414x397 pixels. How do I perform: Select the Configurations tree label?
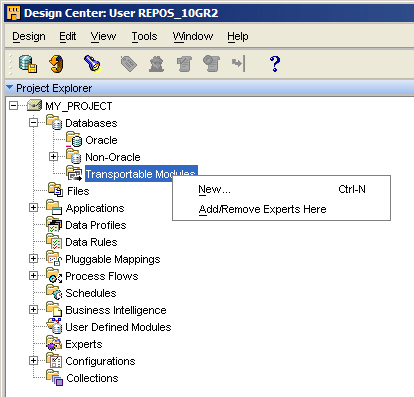pyautogui.click(x=100, y=361)
